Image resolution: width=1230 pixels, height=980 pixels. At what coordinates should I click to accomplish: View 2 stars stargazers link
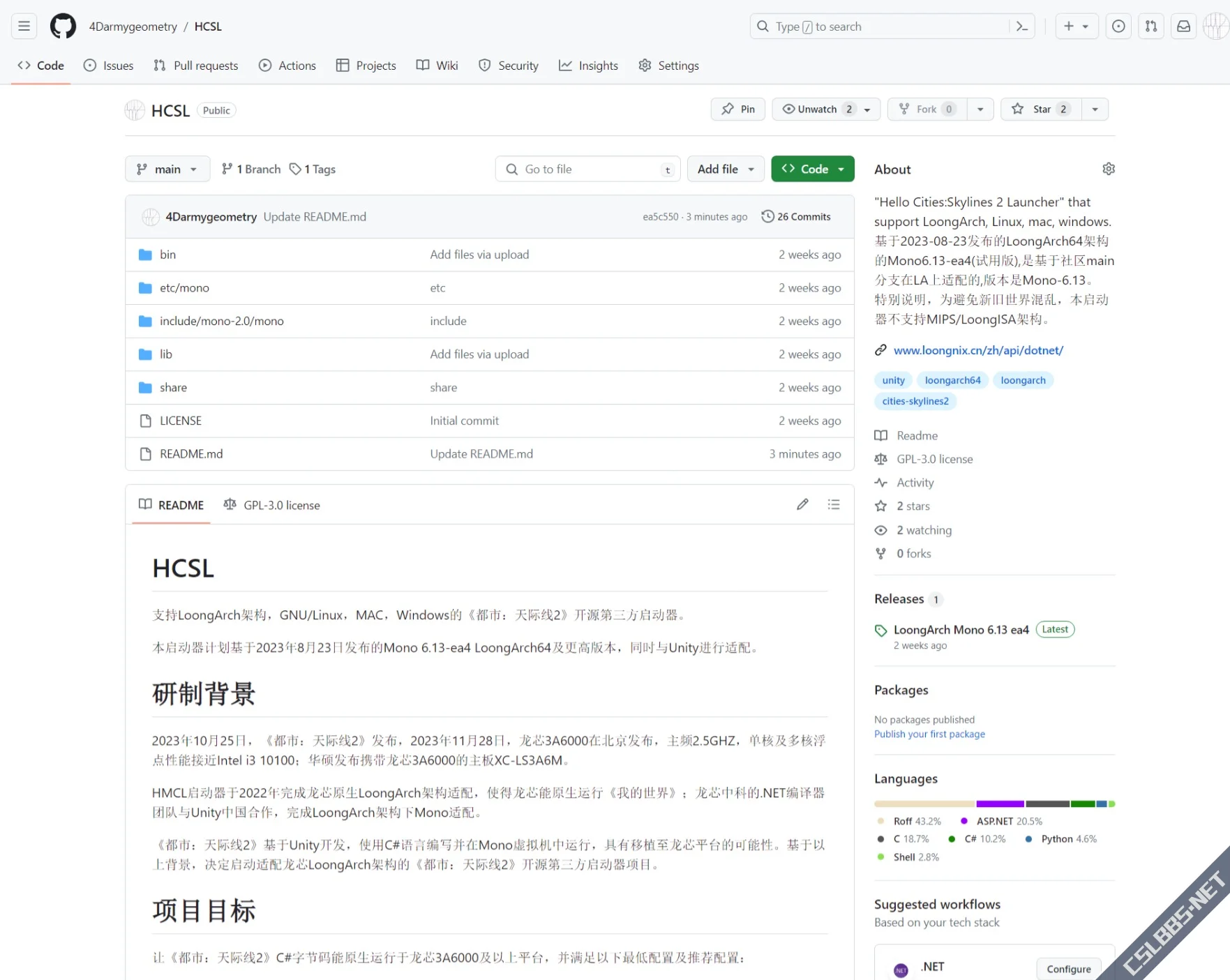click(x=903, y=506)
